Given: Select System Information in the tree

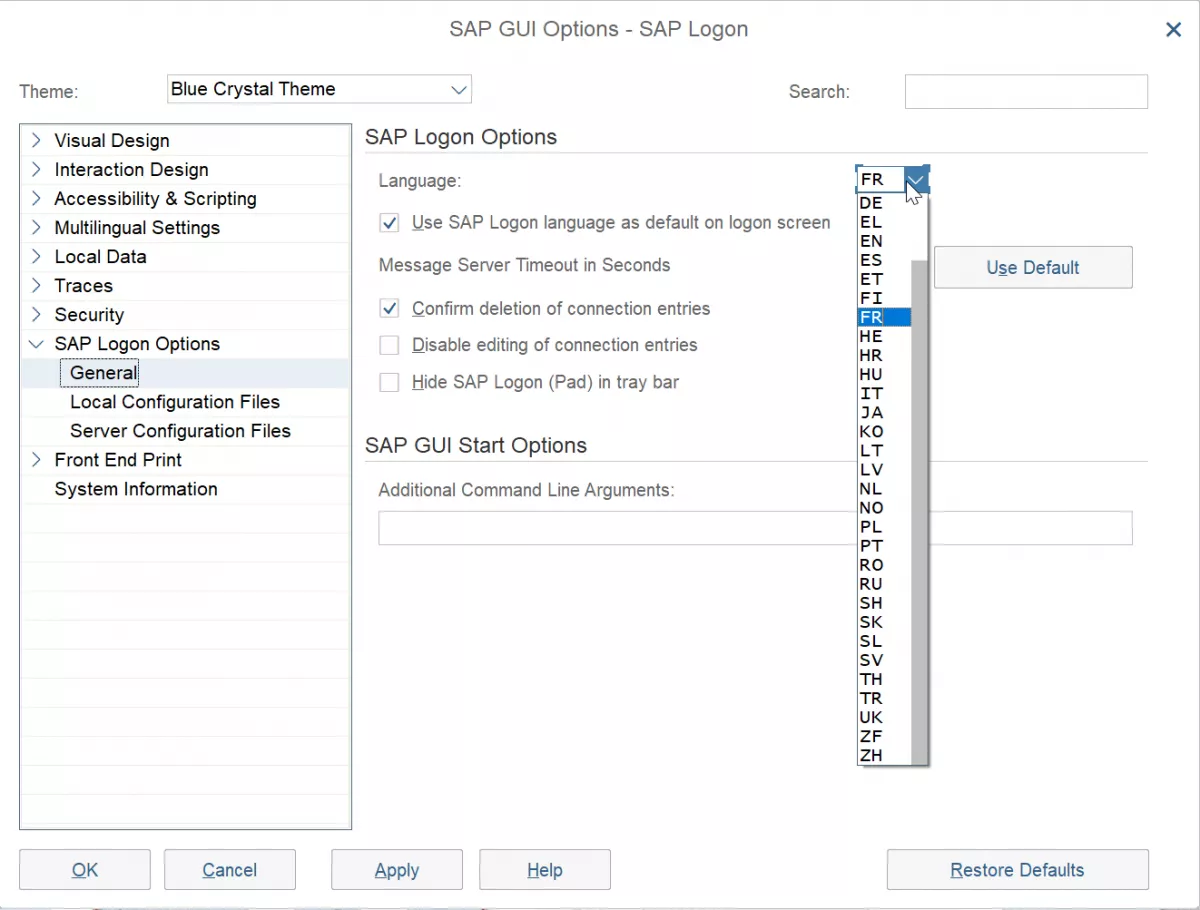Looking at the screenshot, I should coord(136,489).
